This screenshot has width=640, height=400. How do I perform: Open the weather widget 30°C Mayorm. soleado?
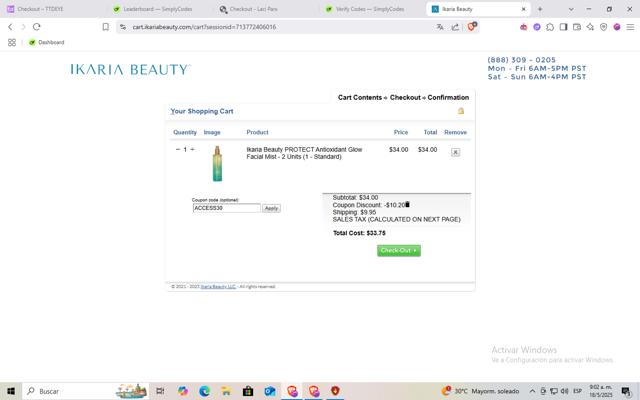(x=480, y=391)
